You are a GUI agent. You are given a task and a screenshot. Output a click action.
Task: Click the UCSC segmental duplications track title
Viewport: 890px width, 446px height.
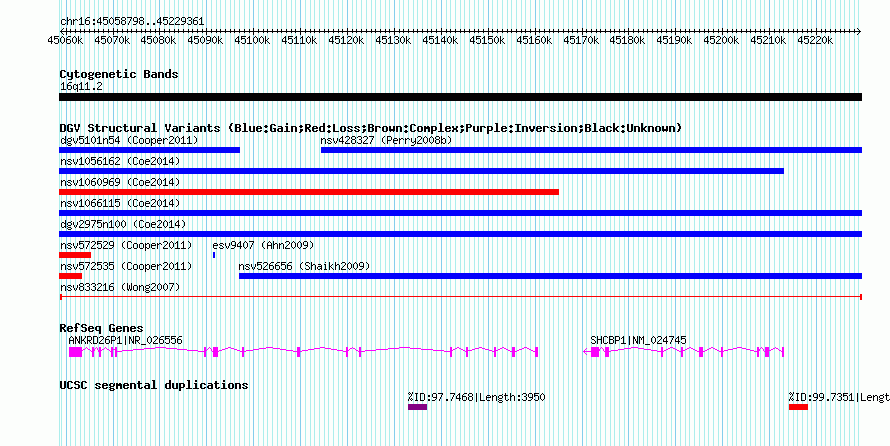pyautogui.click(x=154, y=385)
